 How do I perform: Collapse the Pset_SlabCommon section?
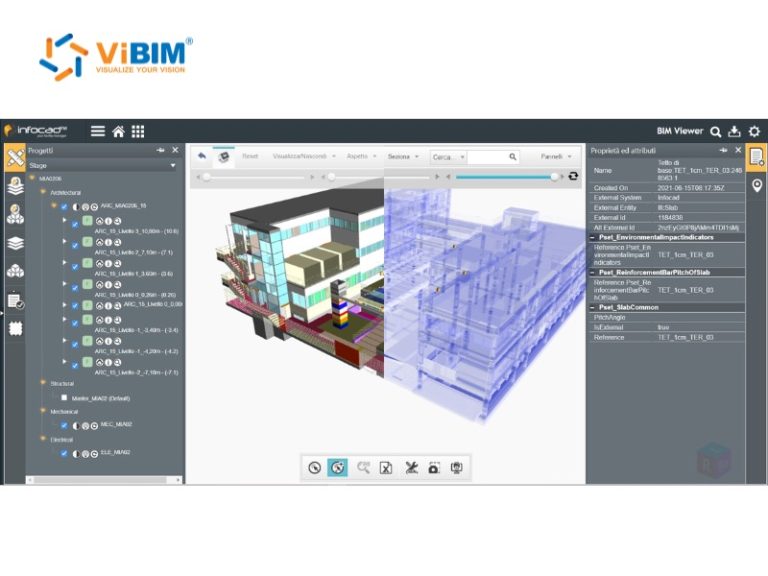tap(592, 308)
